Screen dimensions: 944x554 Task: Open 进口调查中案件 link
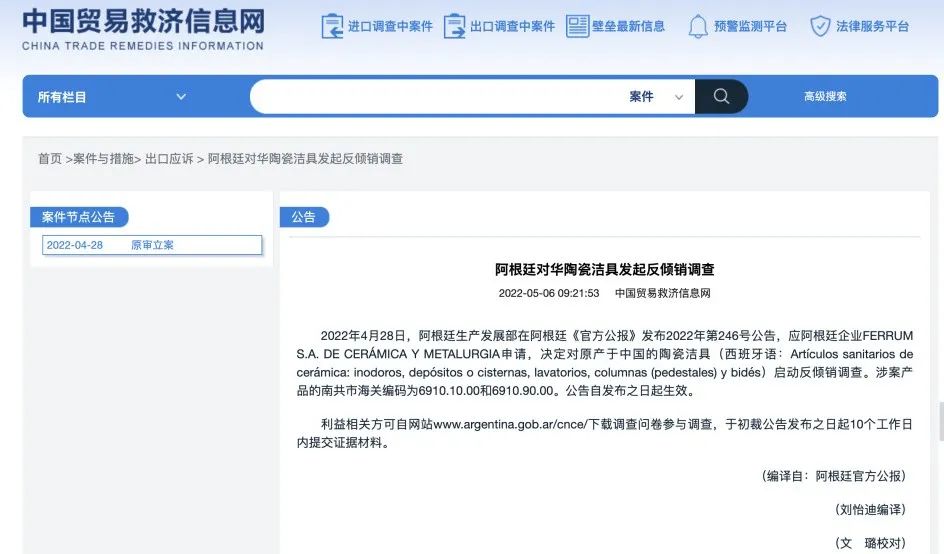[390, 26]
